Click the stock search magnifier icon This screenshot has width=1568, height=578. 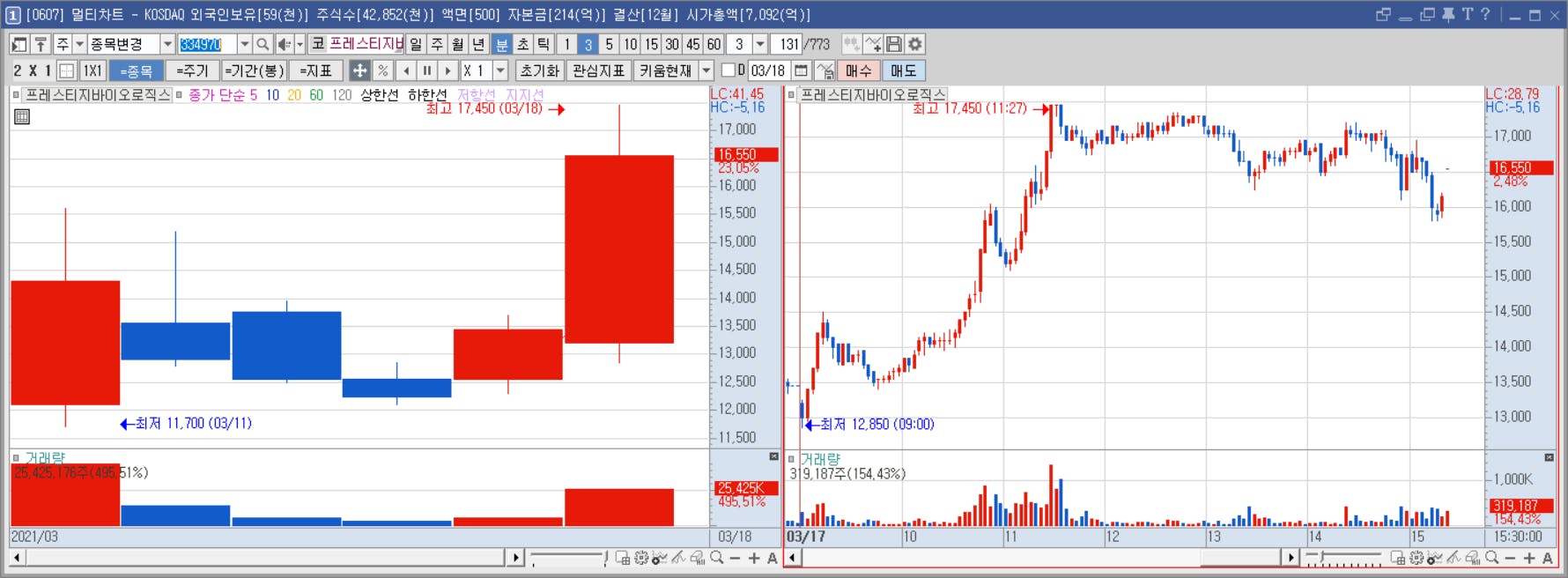click(x=263, y=44)
